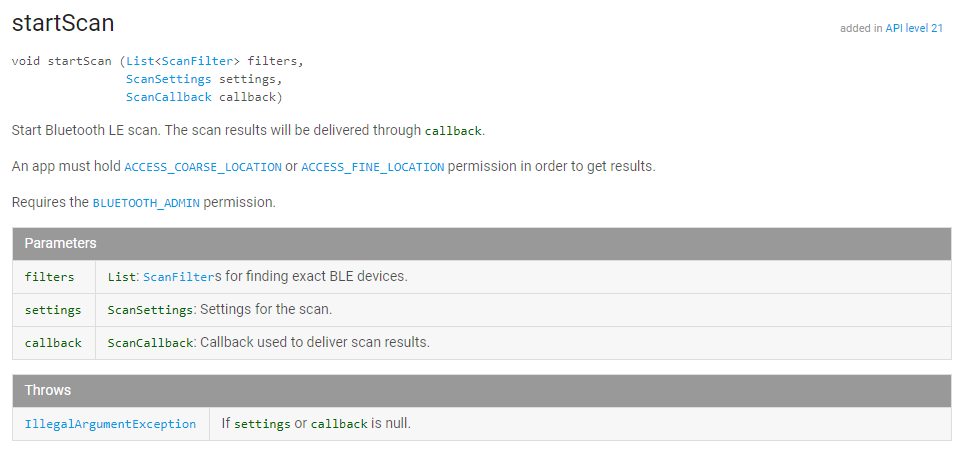Open the BLUETOOTH_ADMIN permission link
The width and height of the screenshot is (962, 457).
[146, 203]
